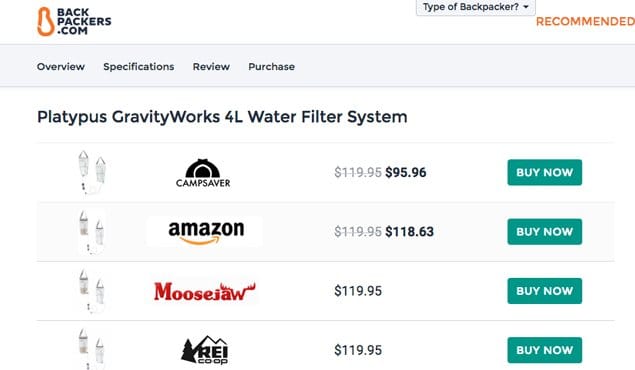
Task: View product thumbnail in Moosejaw row
Action: pyautogui.click(x=92, y=291)
